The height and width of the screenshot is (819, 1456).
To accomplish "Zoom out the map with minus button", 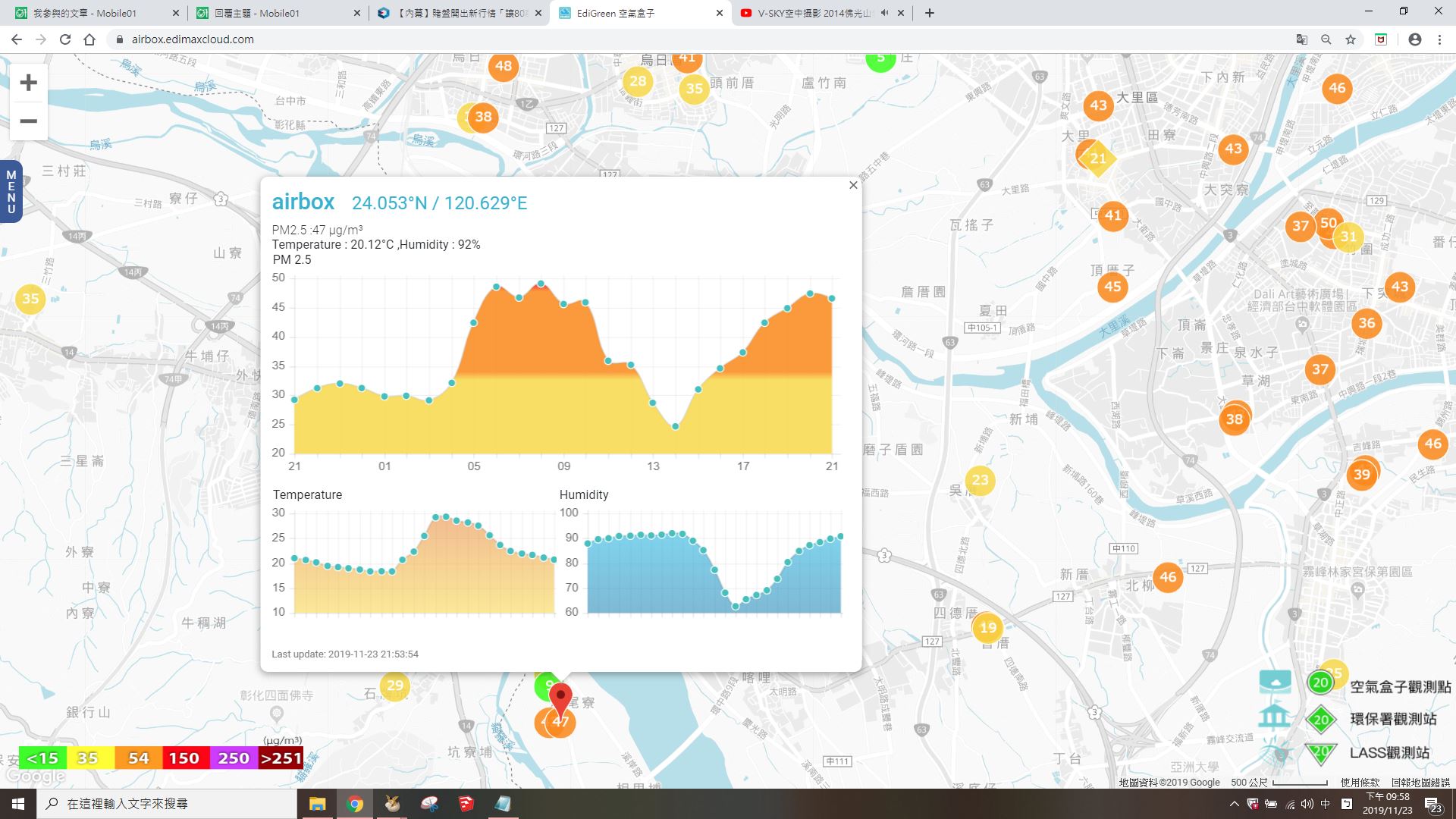I will tap(29, 121).
